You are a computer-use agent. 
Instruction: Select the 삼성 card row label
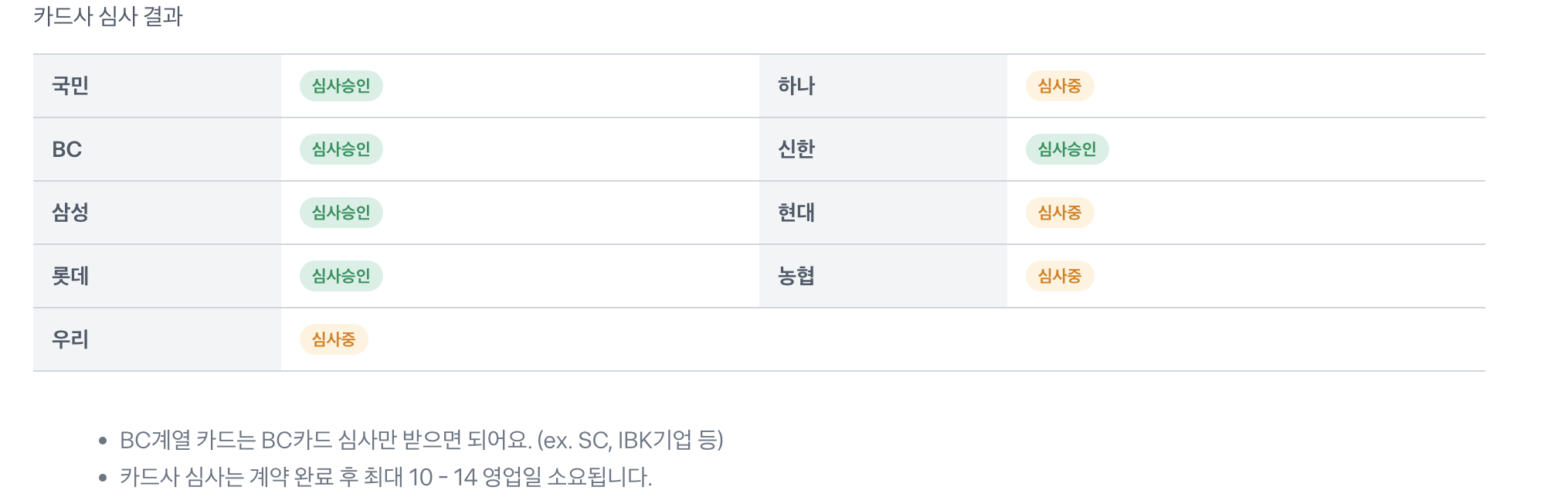point(70,213)
